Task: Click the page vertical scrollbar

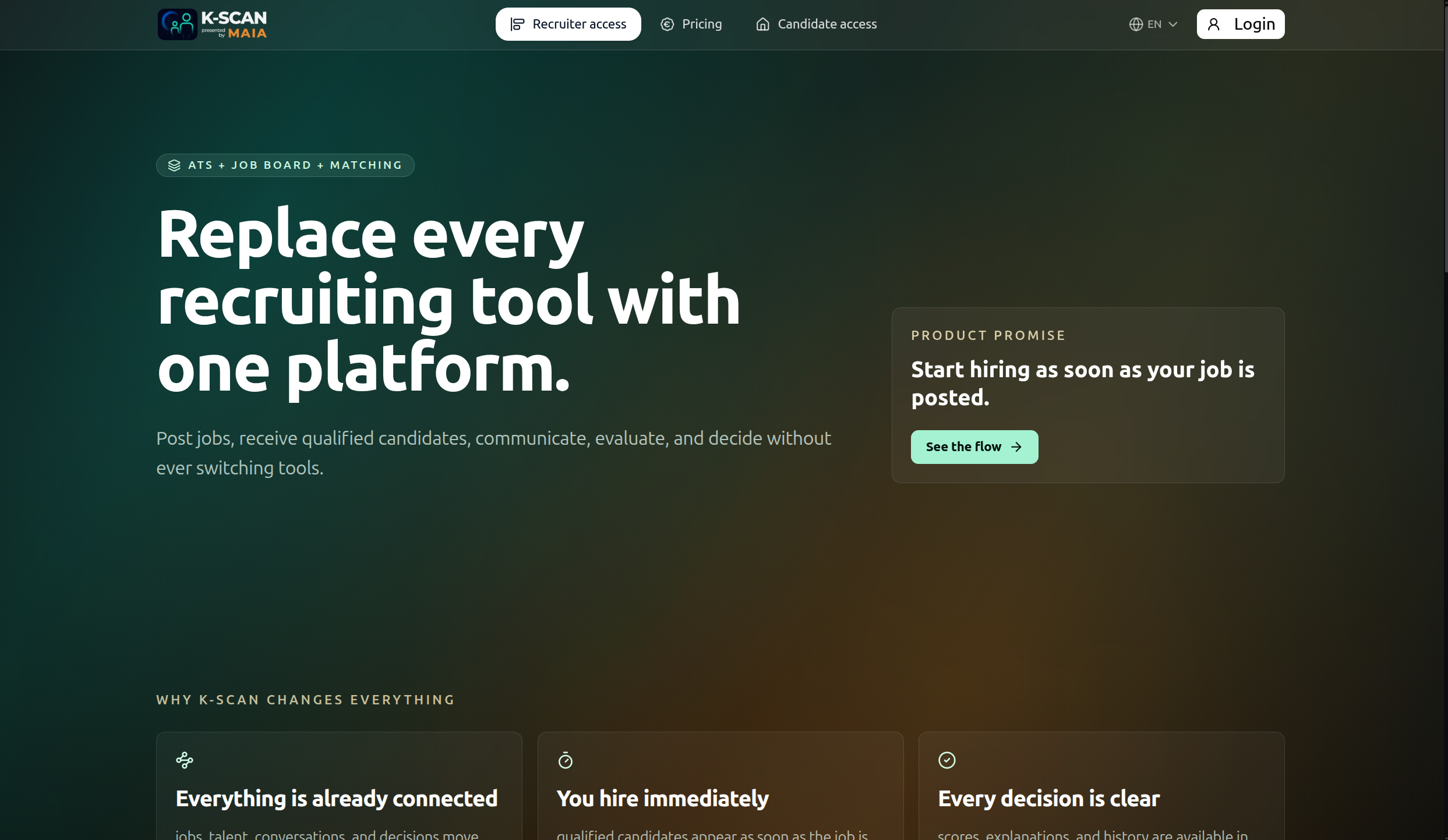Action: pyautogui.click(x=1445, y=140)
